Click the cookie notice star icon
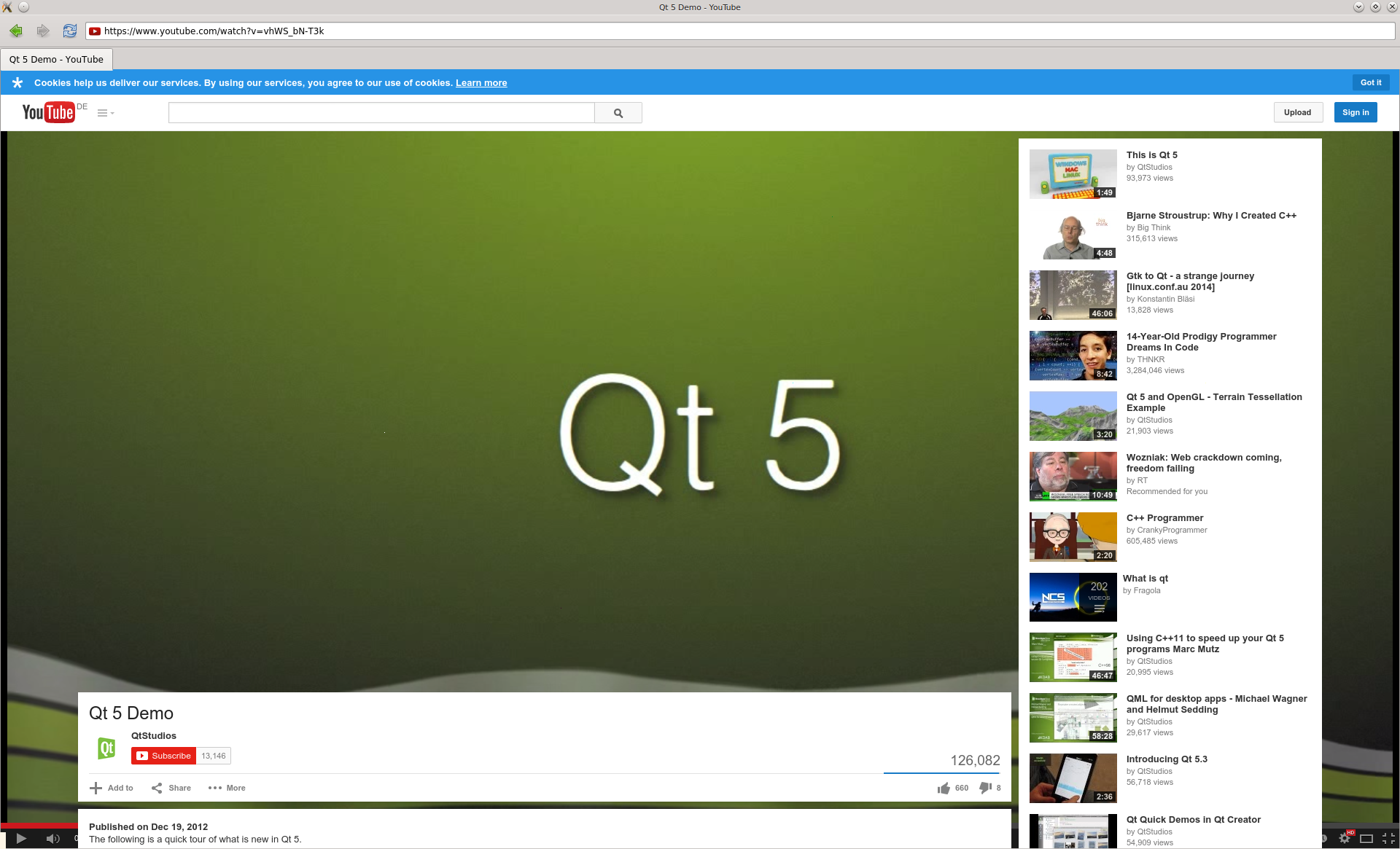The height and width of the screenshot is (849, 1400). point(17,82)
